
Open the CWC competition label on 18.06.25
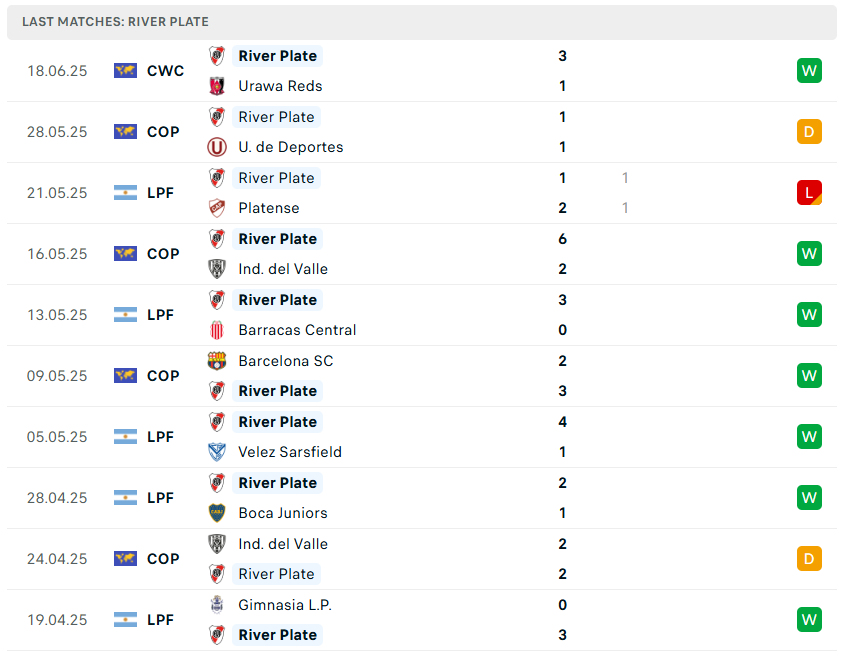165,71
